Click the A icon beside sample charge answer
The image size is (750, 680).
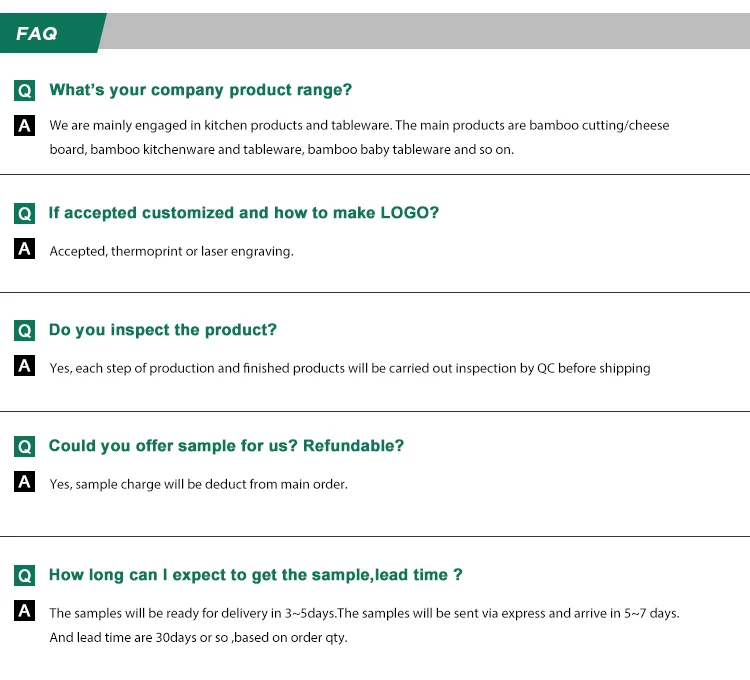(25, 483)
